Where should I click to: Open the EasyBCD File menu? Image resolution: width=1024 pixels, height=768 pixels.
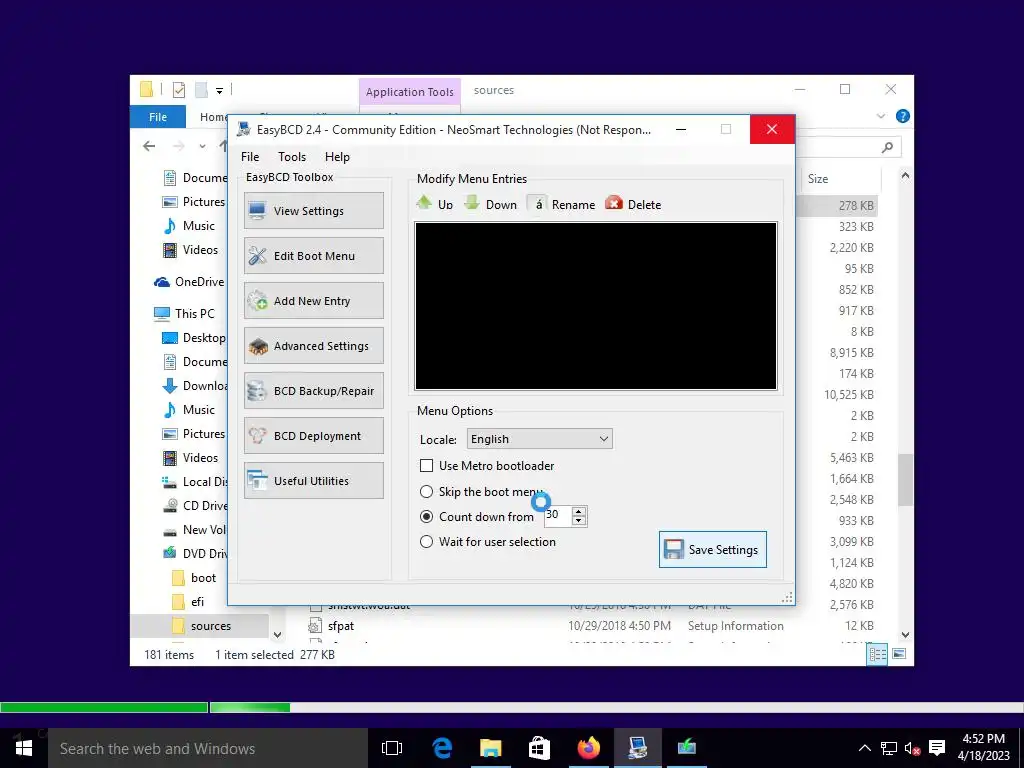[249, 157]
